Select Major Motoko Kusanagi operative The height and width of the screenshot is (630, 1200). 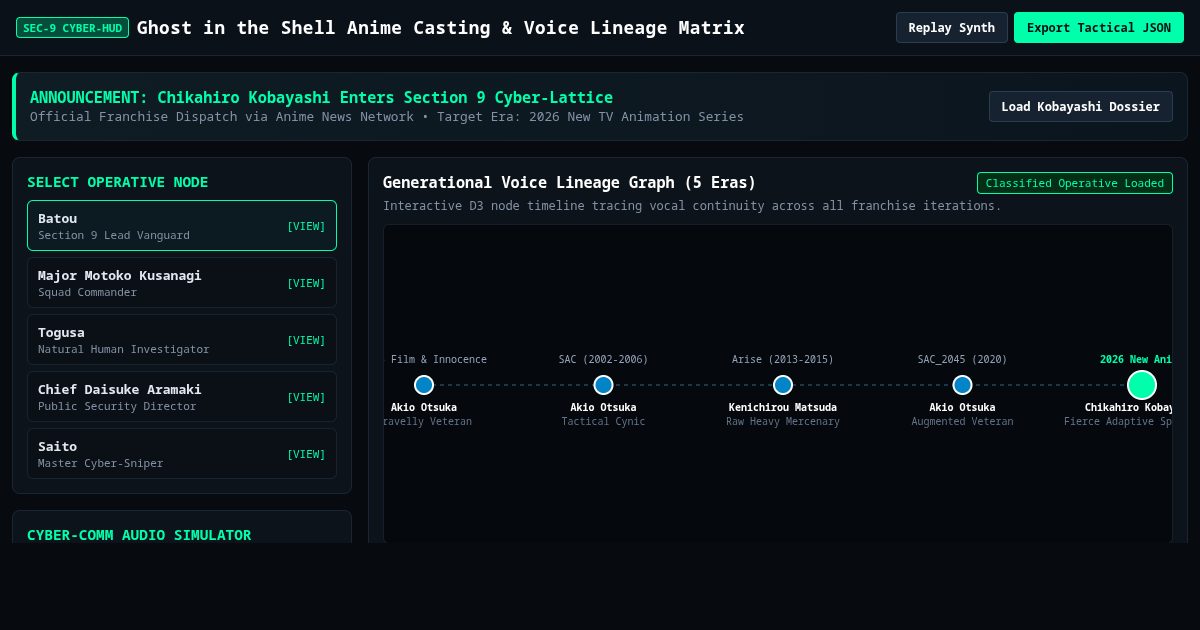[x=182, y=283]
